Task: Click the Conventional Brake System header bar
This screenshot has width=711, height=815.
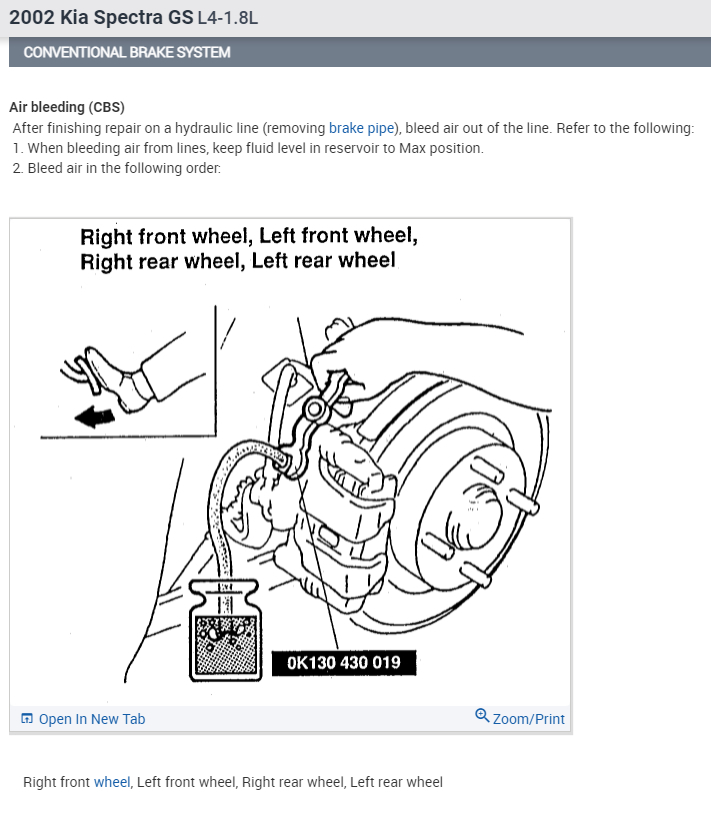Action: (x=360, y=52)
